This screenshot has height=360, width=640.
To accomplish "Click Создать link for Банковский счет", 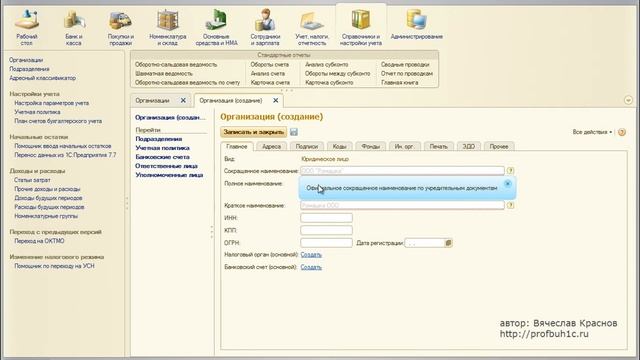I will (311, 267).
